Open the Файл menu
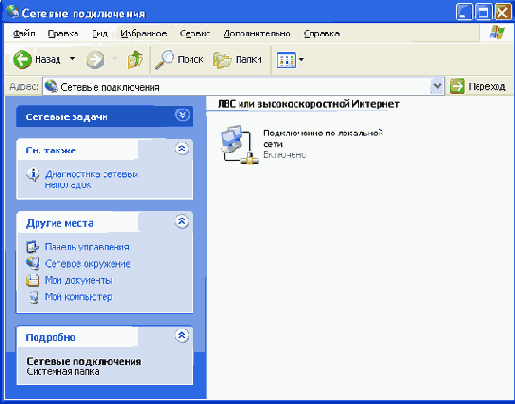 pos(24,34)
